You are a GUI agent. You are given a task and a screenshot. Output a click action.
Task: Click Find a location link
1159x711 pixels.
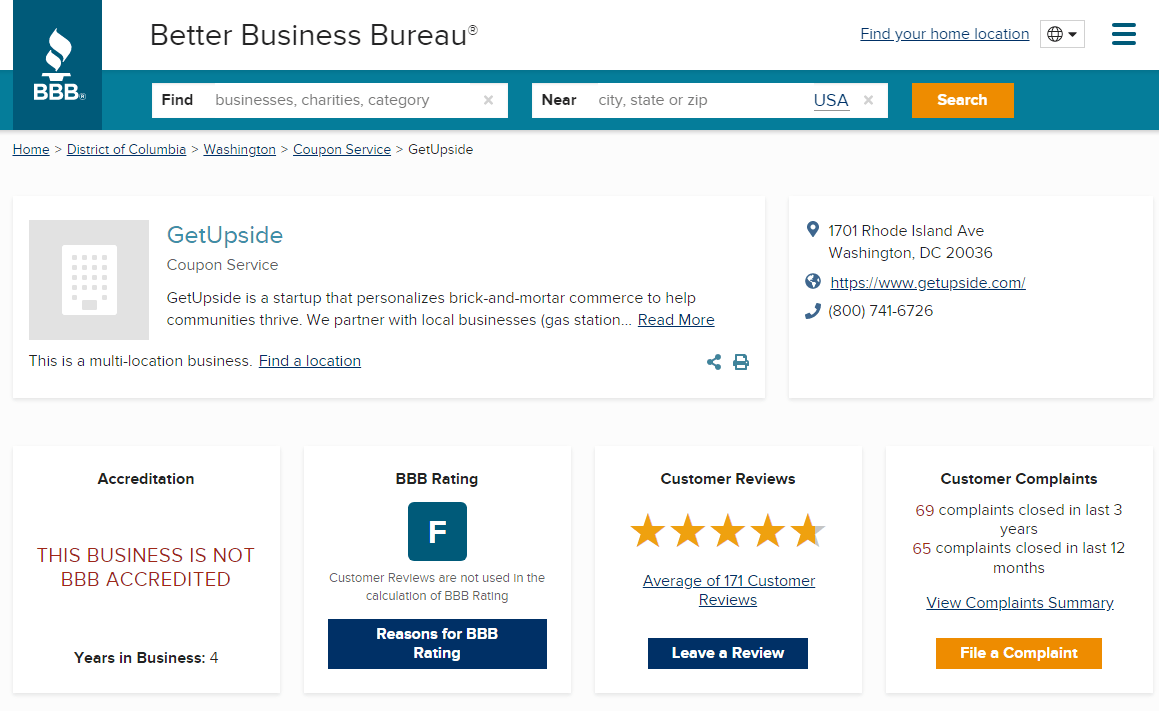[x=310, y=361]
